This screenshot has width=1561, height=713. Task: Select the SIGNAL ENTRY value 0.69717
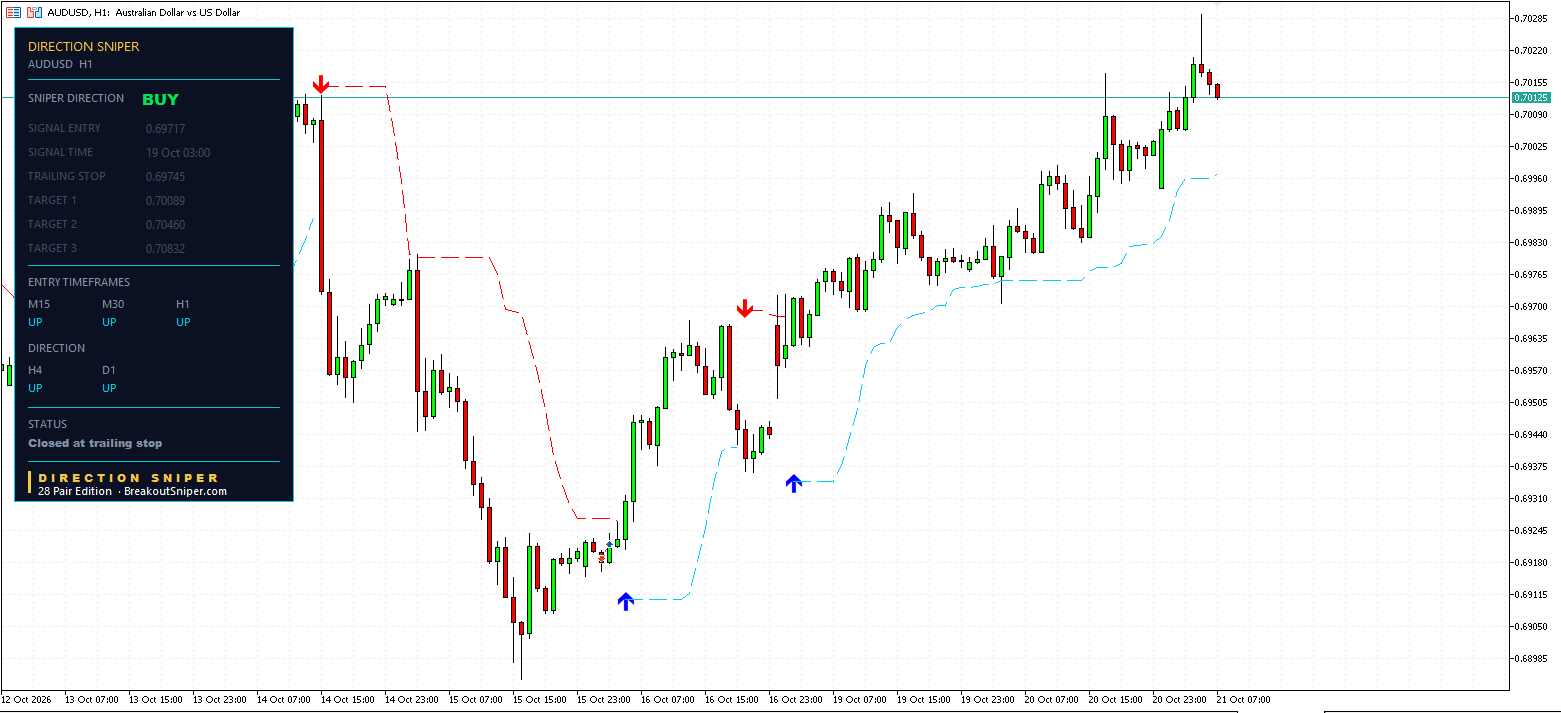[x=165, y=128]
